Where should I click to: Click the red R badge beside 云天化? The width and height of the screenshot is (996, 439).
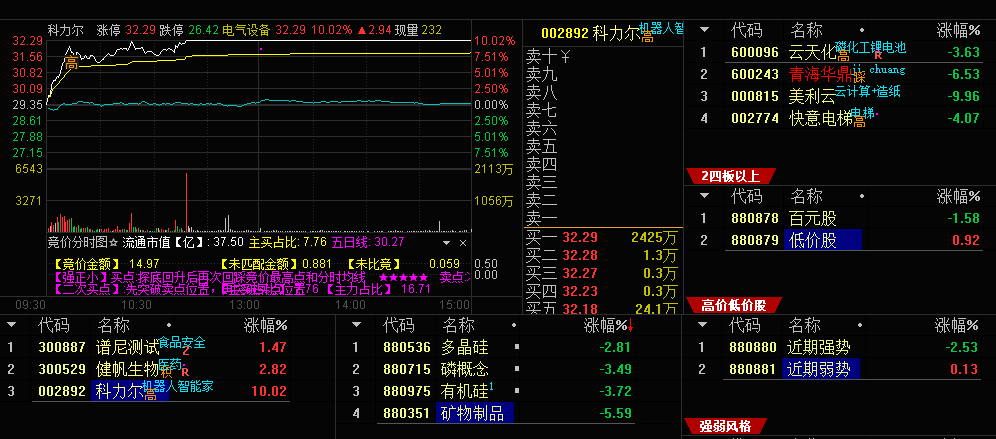click(x=878, y=55)
